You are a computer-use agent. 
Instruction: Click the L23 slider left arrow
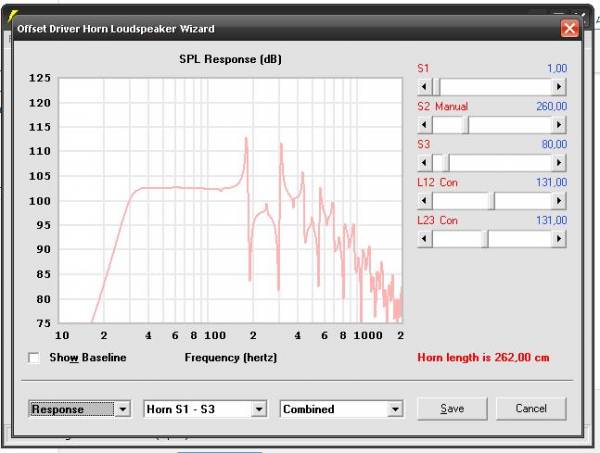[424, 238]
